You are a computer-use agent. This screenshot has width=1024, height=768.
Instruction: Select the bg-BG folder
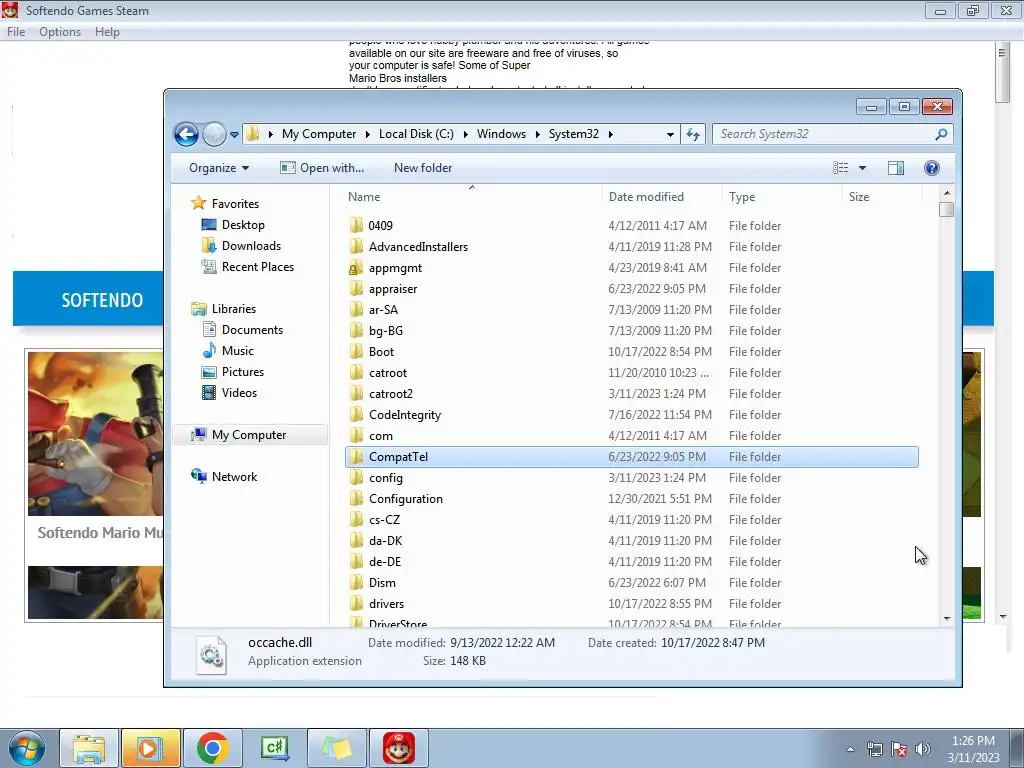(x=632, y=330)
